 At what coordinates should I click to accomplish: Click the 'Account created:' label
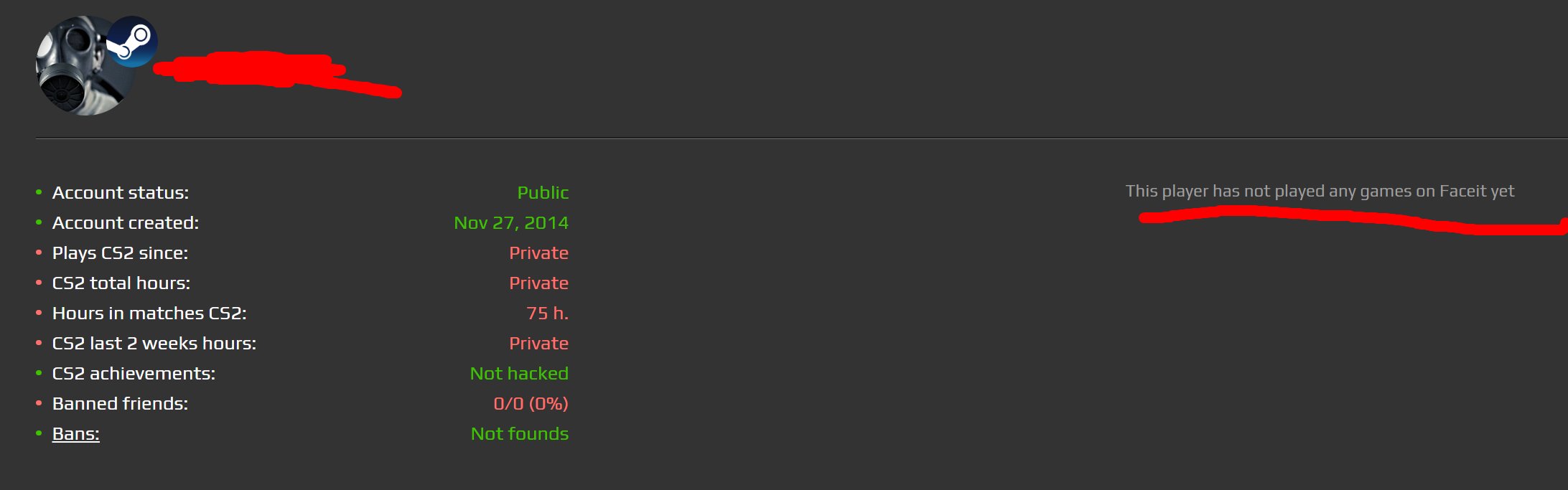126,223
